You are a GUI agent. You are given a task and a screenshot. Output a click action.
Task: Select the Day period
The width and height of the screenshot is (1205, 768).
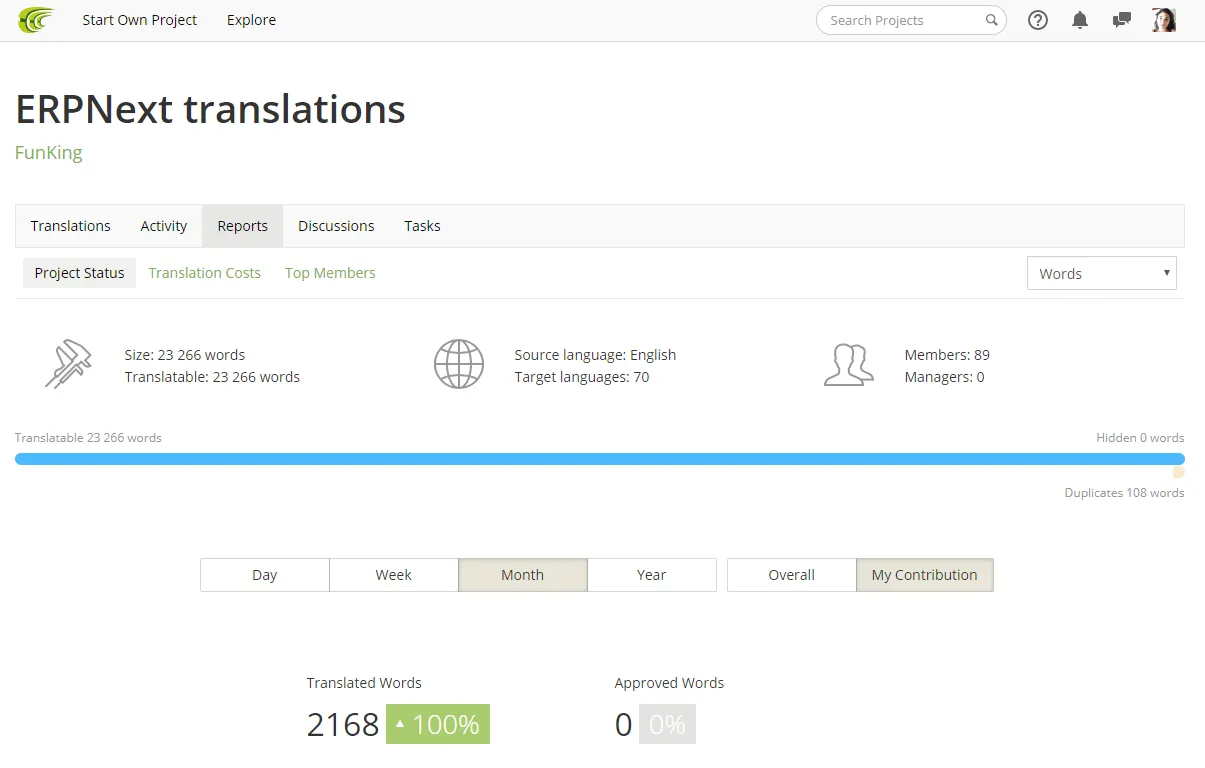[265, 575]
